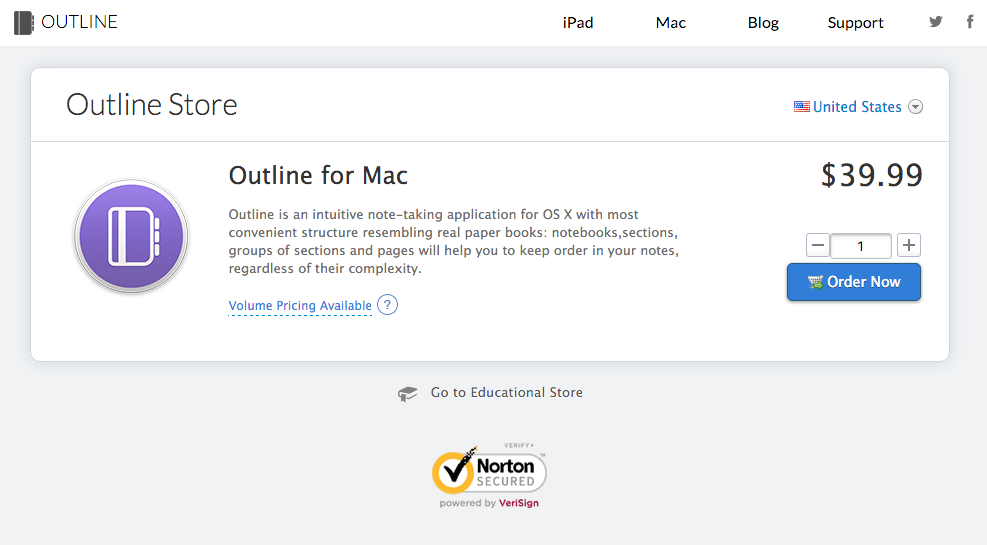Click the $39.99 price text

872,175
